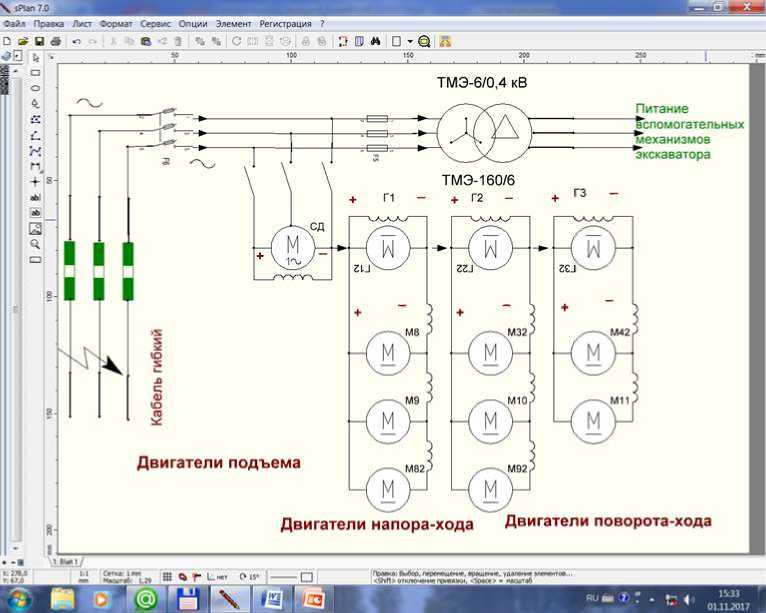The height and width of the screenshot is (613, 766).
Task: Open PowerPoint from the taskbar
Action: point(314,599)
